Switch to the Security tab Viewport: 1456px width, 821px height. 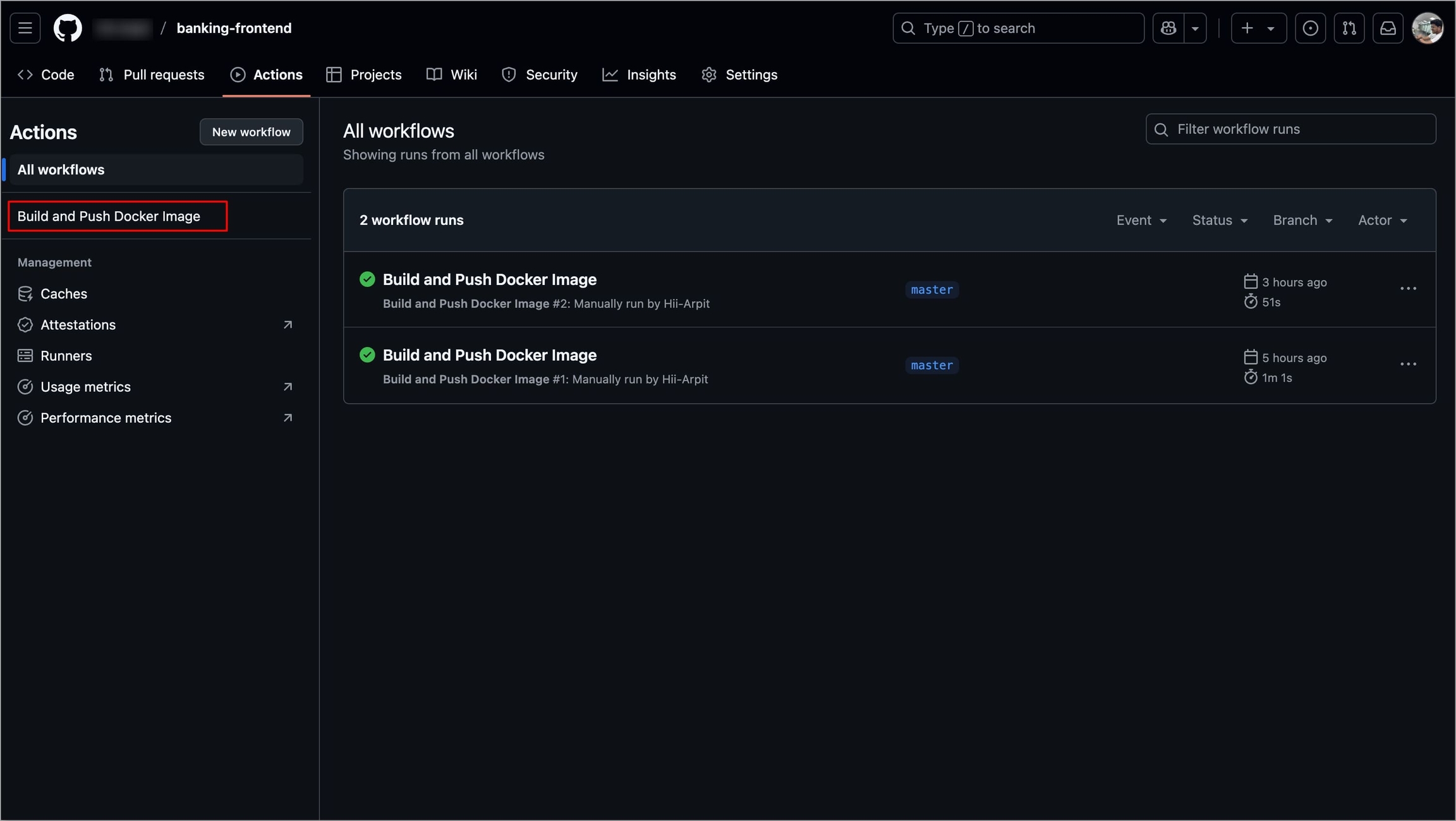[540, 75]
